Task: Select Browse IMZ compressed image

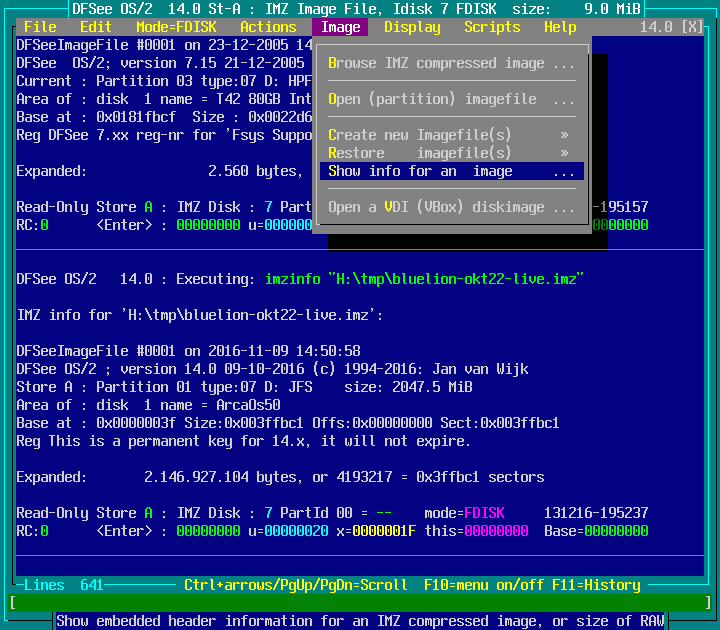Action: (x=451, y=63)
